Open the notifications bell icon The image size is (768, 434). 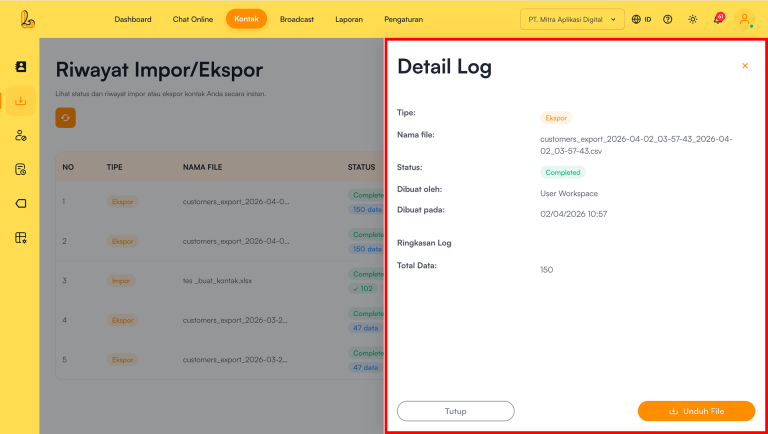717,19
